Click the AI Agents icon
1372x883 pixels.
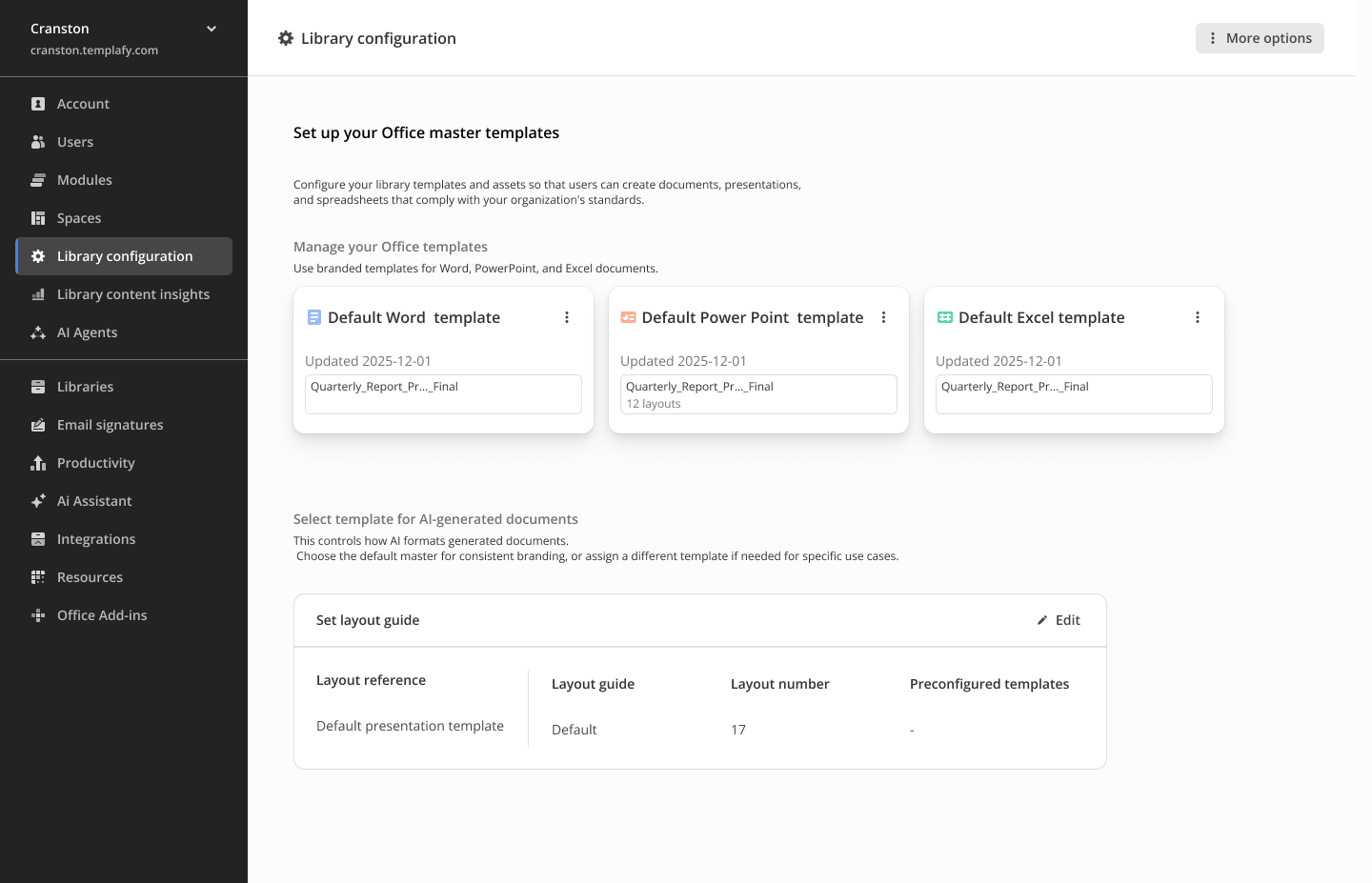(x=38, y=332)
